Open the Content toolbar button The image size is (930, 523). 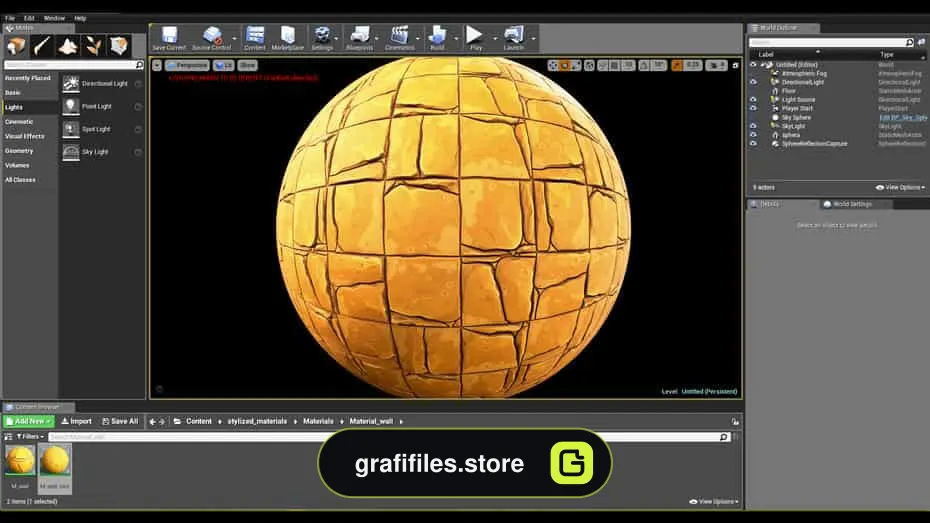254,39
